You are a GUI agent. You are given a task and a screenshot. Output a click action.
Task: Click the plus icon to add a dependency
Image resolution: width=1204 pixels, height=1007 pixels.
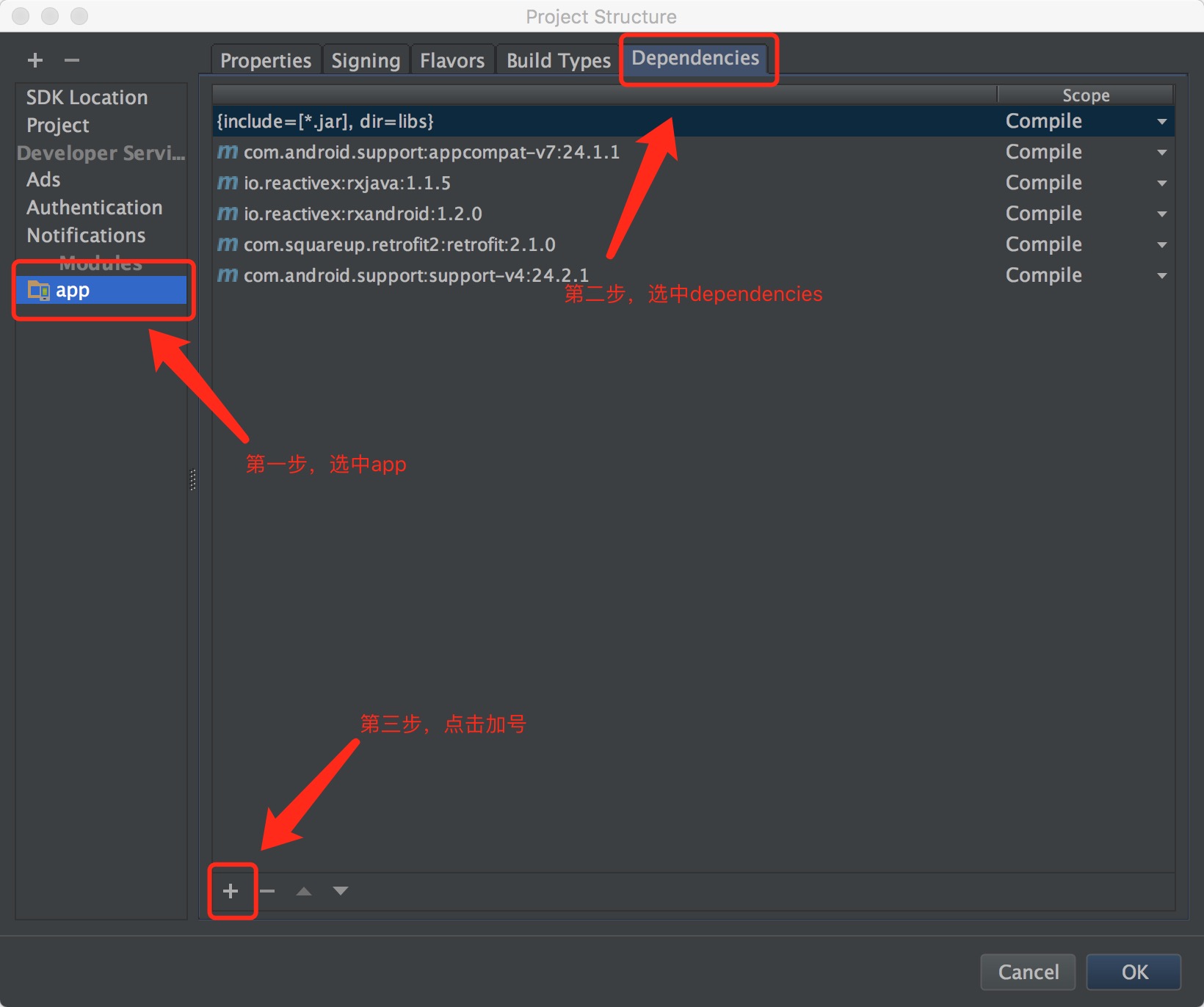pyautogui.click(x=231, y=891)
